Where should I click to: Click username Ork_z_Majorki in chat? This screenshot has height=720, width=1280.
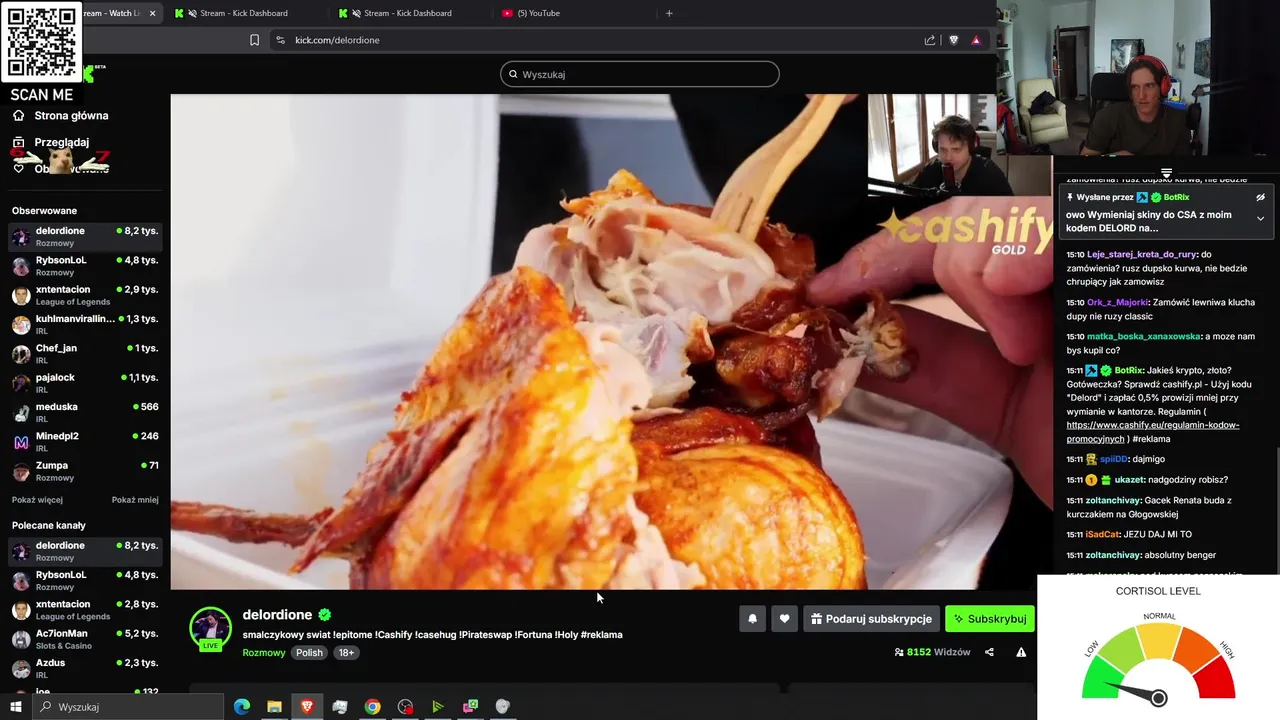[x=1119, y=302]
